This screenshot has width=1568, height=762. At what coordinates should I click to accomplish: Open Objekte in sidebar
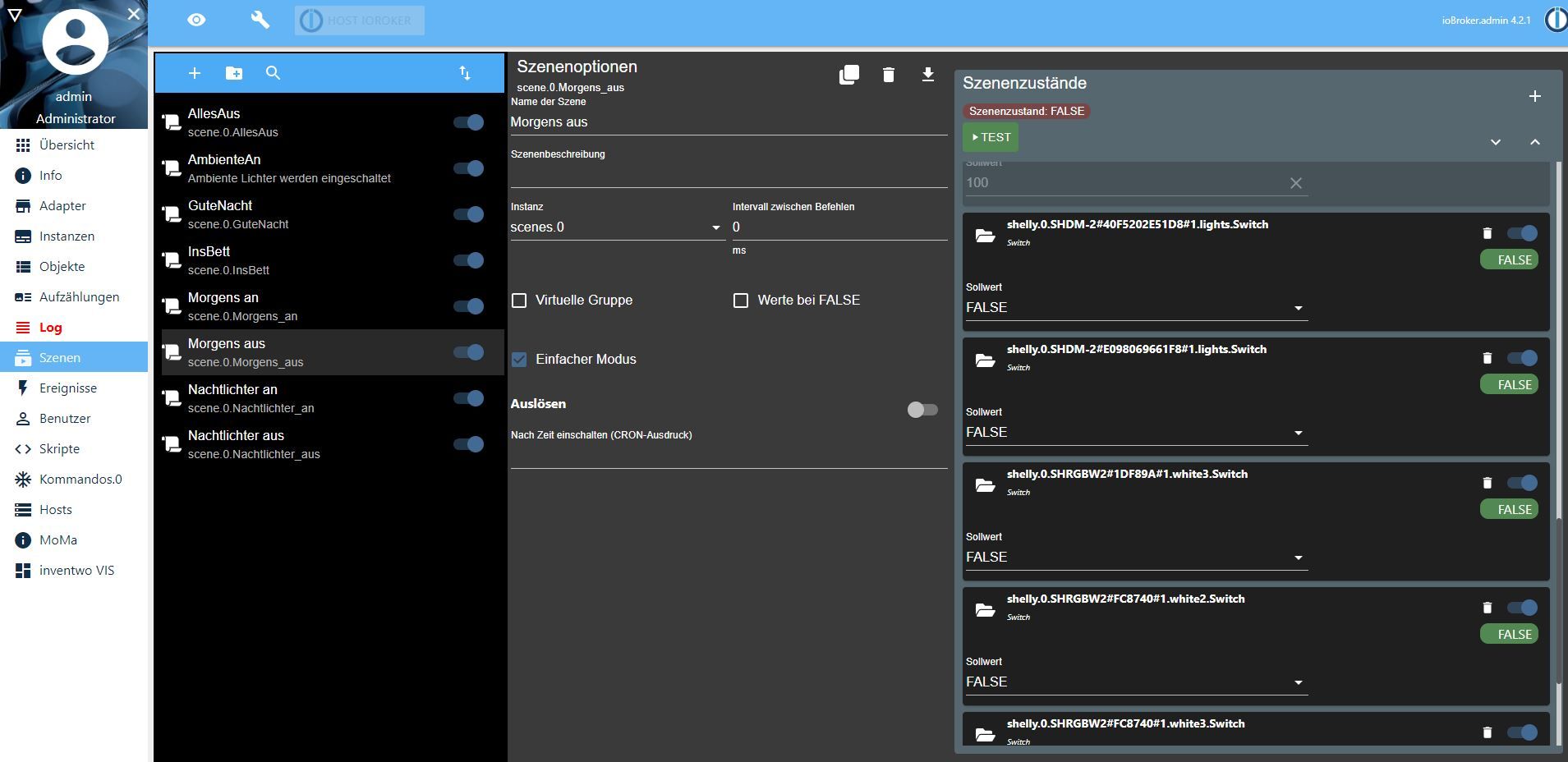[x=74, y=267]
